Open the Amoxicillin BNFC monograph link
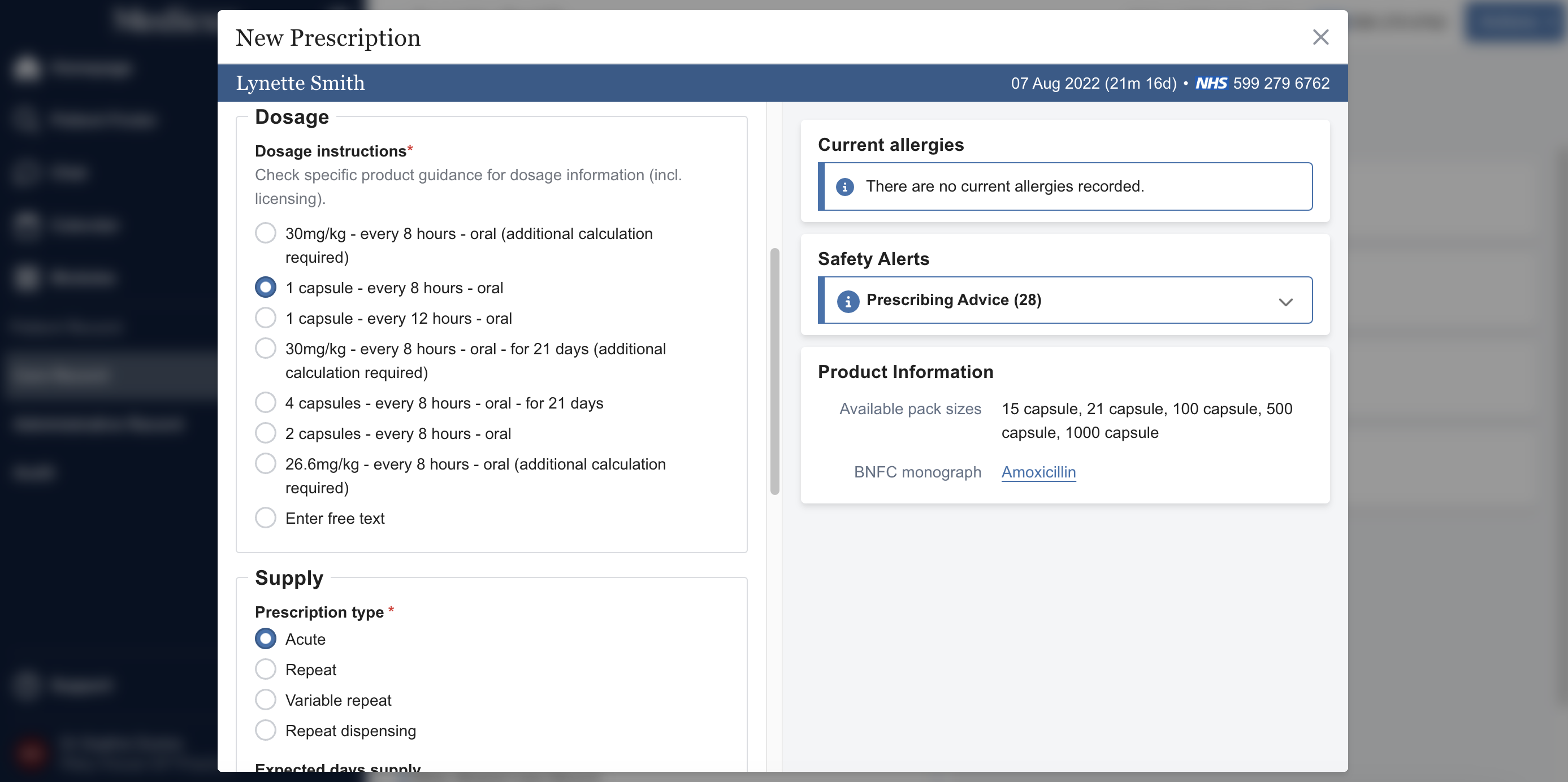The height and width of the screenshot is (782, 1568). [x=1038, y=472]
